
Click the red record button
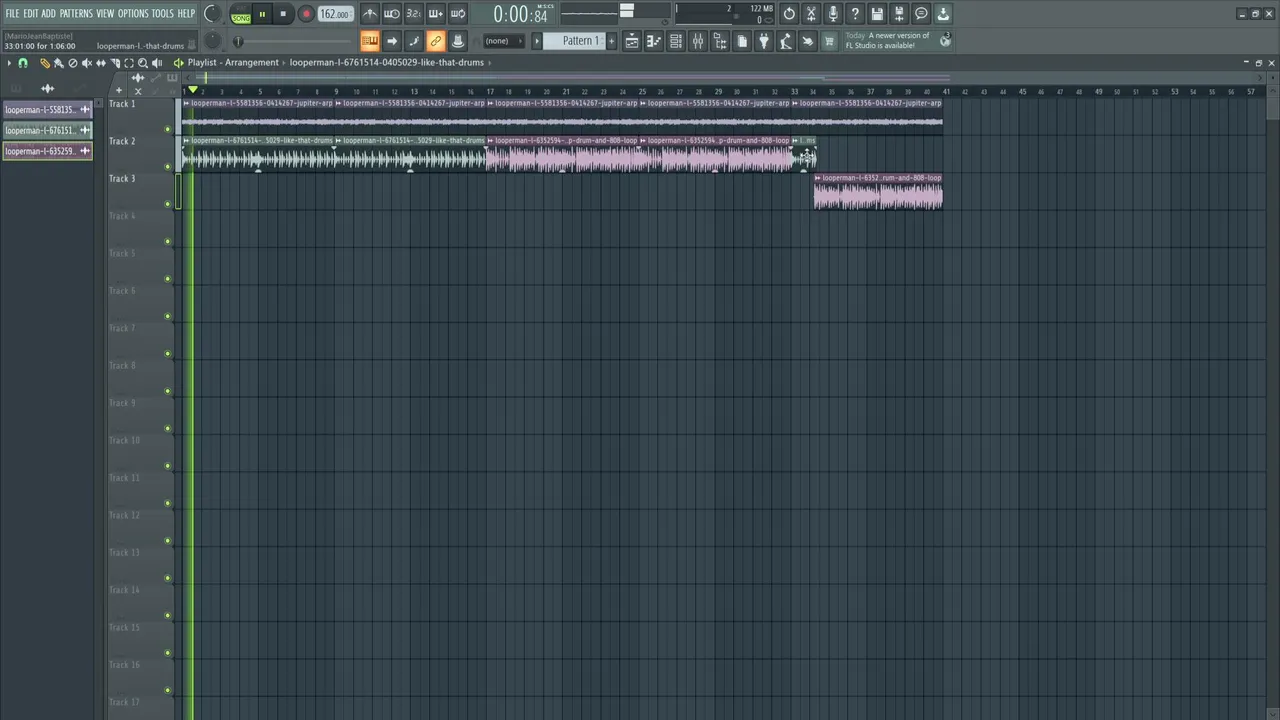point(306,14)
